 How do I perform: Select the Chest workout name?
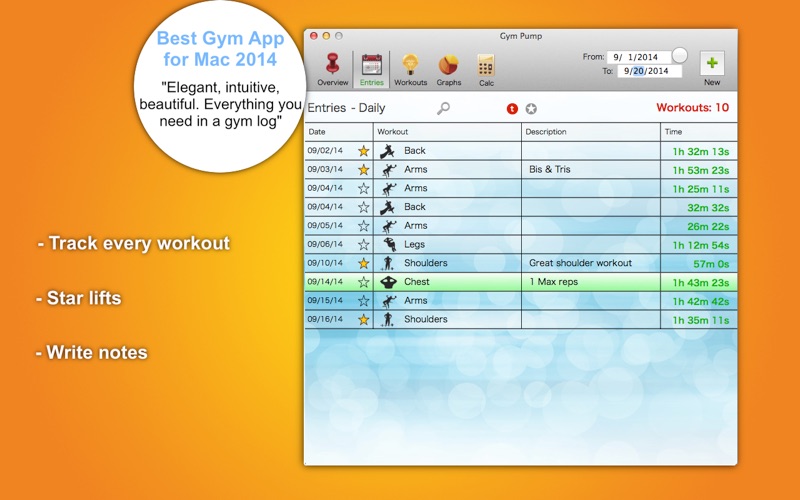[417, 282]
